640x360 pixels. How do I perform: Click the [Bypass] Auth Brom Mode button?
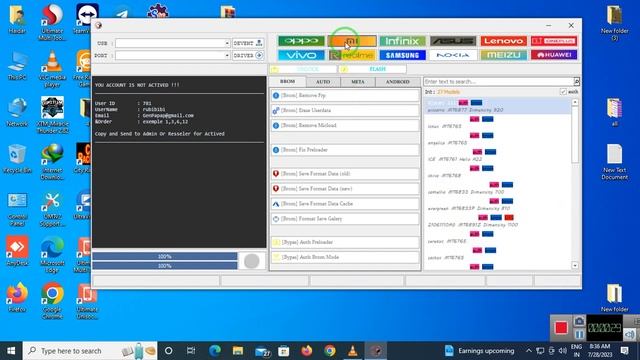point(345,257)
